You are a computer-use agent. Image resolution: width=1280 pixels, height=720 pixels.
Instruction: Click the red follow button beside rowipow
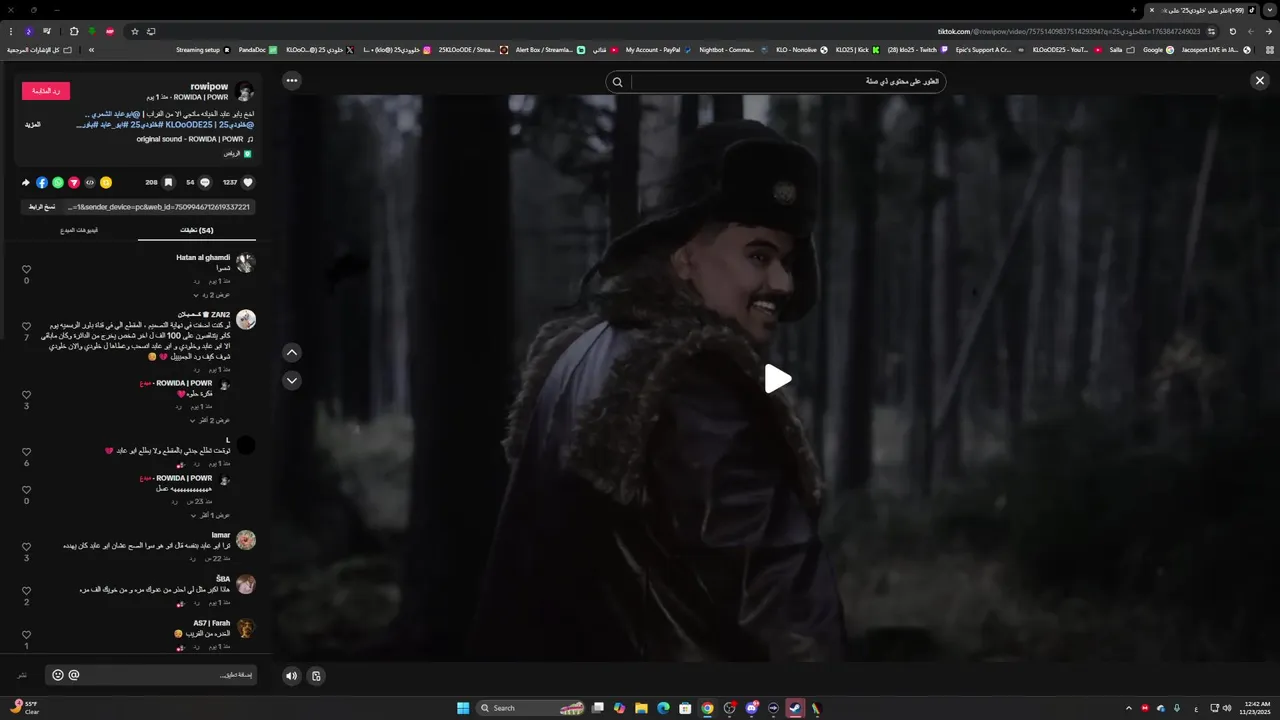click(x=46, y=91)
